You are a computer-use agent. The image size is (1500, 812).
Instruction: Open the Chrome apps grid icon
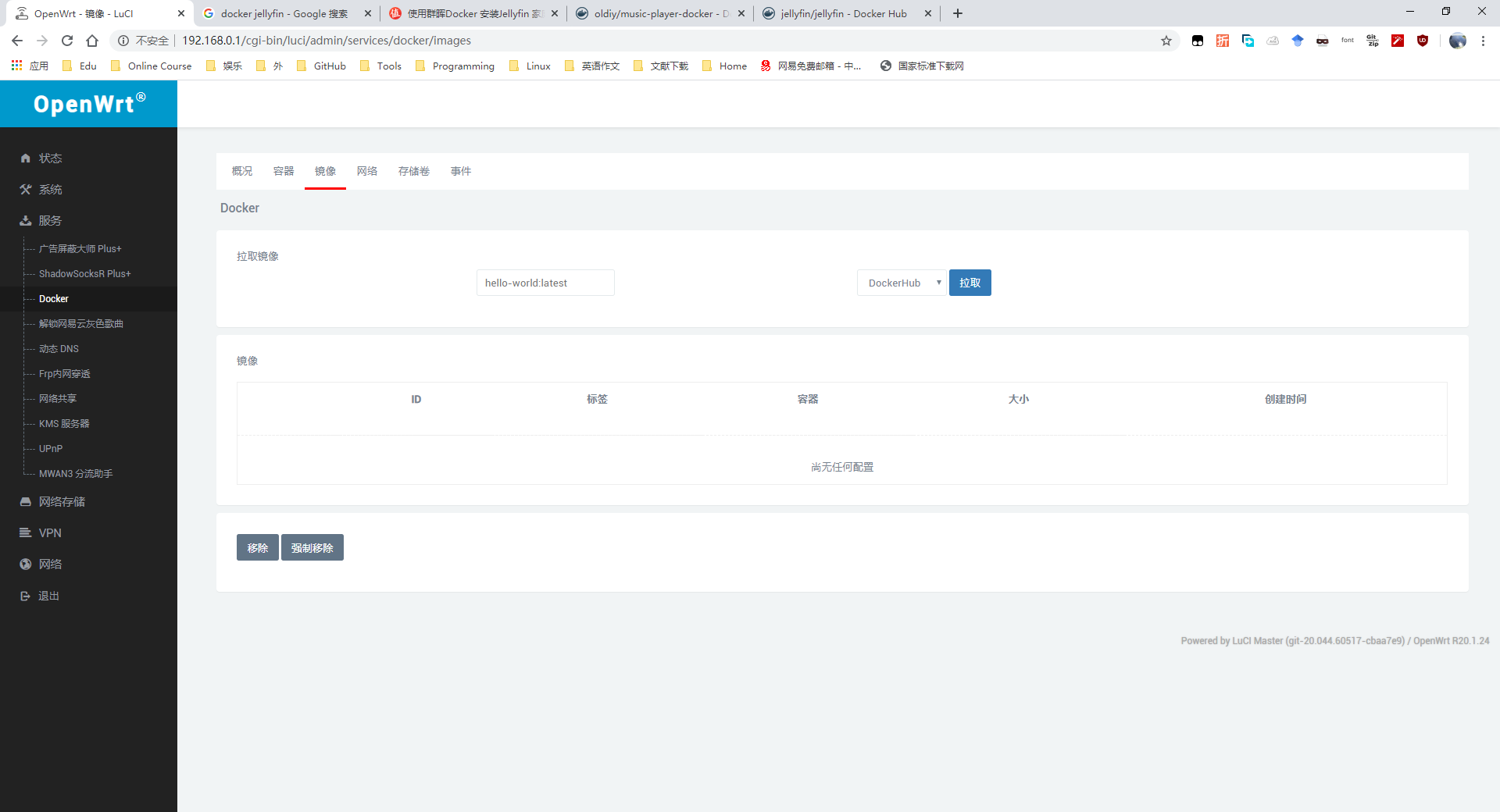tap(16, 66)
